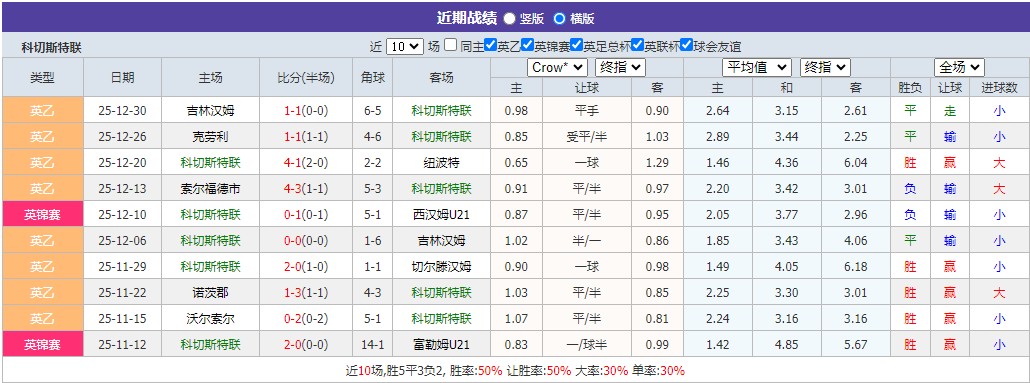Click 英乙 type cell in 25-12-30 row
1030x383 pixels.
[x=43, y=110]
